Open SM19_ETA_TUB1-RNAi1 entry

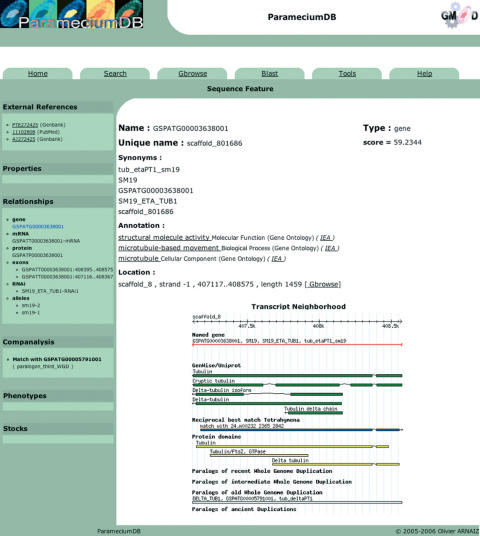[50, 291]
